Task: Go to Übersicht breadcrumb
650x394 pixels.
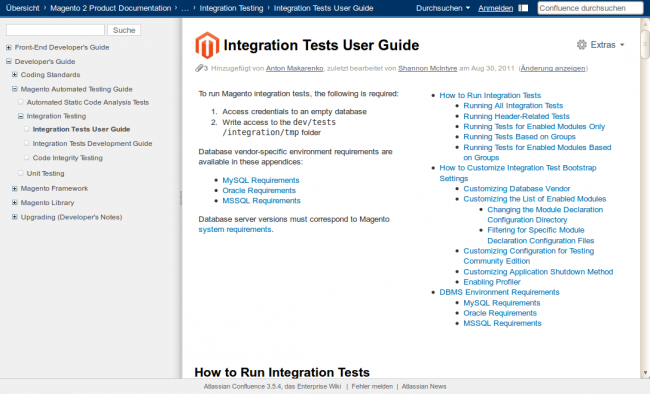Action: (x=23, y=8)
